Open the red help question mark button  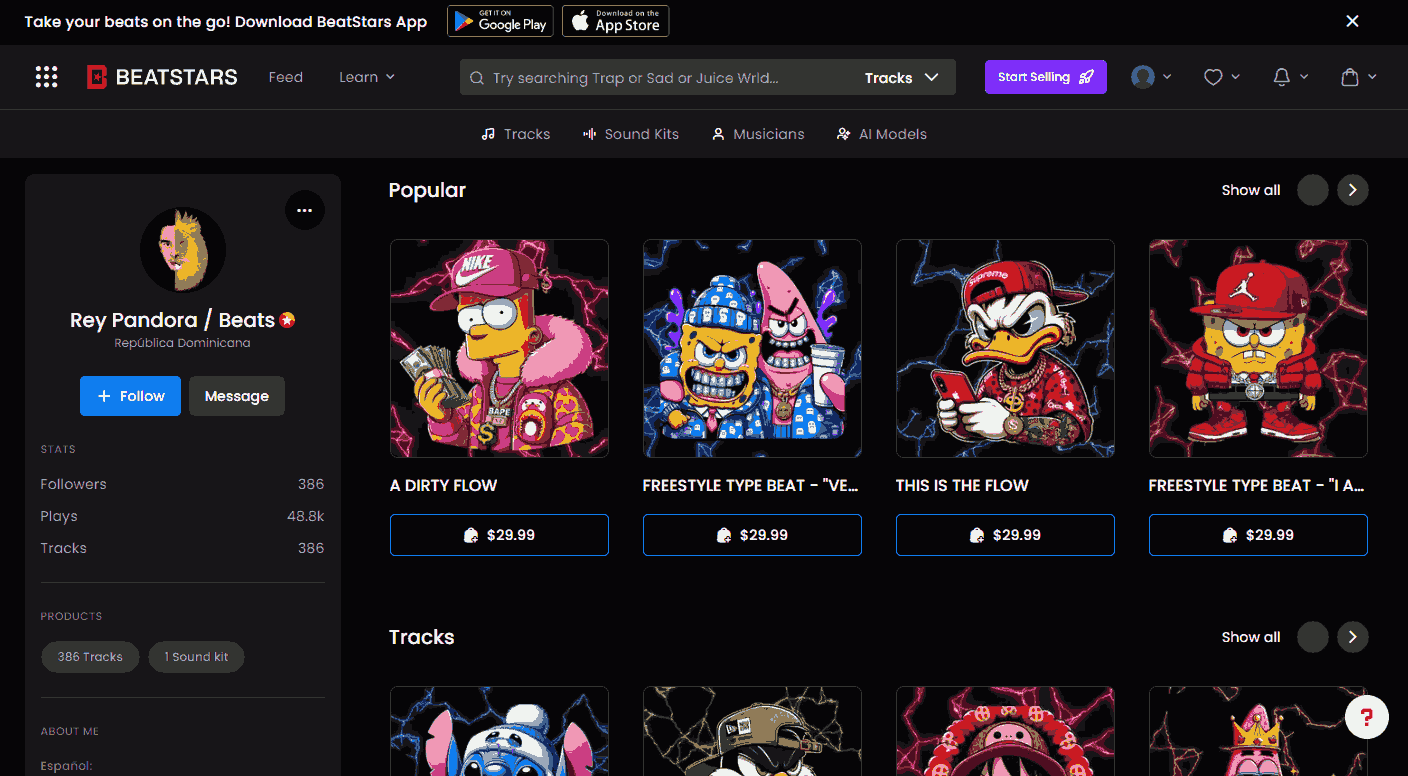coord(1367,717)
